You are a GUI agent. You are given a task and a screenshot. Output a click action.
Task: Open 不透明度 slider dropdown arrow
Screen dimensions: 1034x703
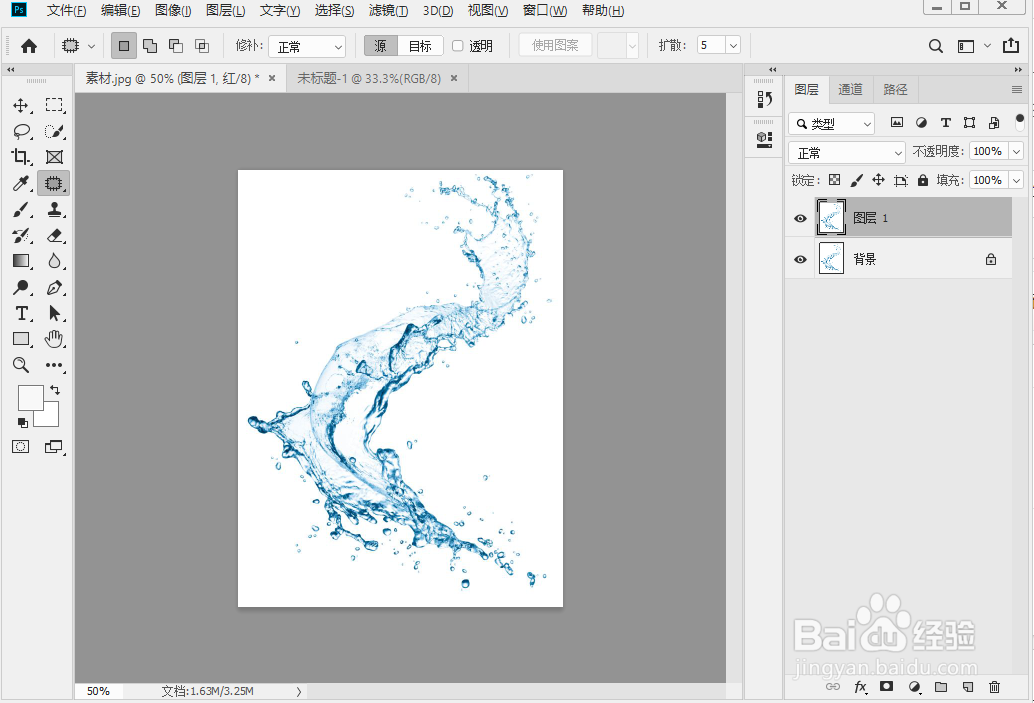pyautogui.click(x=1017, y=152)
